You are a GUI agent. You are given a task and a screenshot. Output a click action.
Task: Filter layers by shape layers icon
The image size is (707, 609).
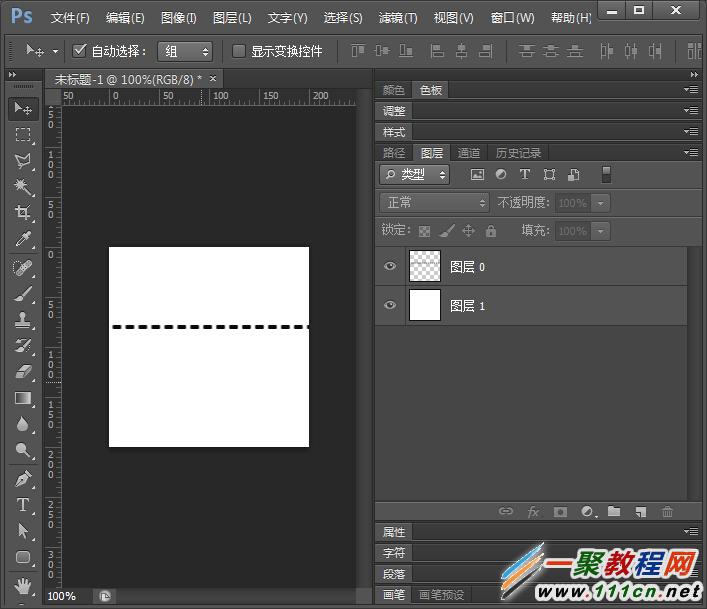(x=549, y=174)
